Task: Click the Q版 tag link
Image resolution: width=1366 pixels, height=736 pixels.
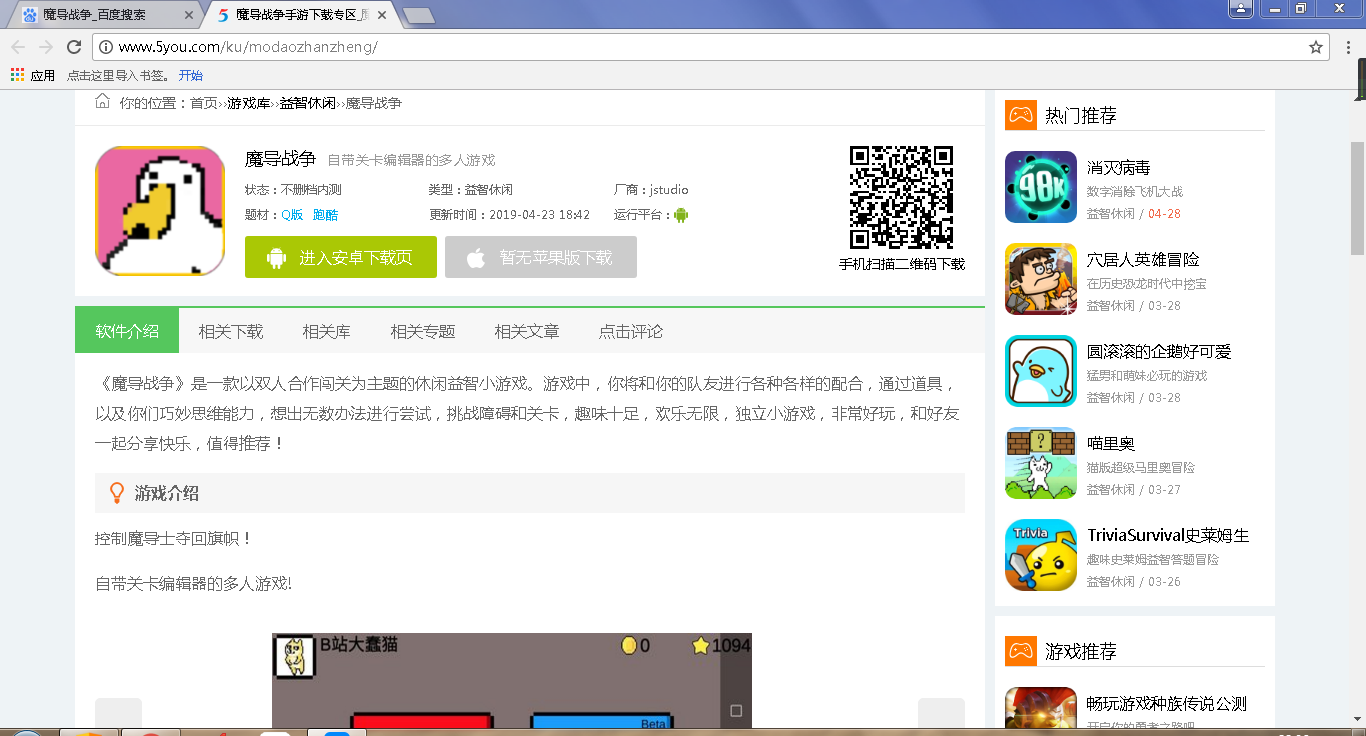Action: (292, 215)
